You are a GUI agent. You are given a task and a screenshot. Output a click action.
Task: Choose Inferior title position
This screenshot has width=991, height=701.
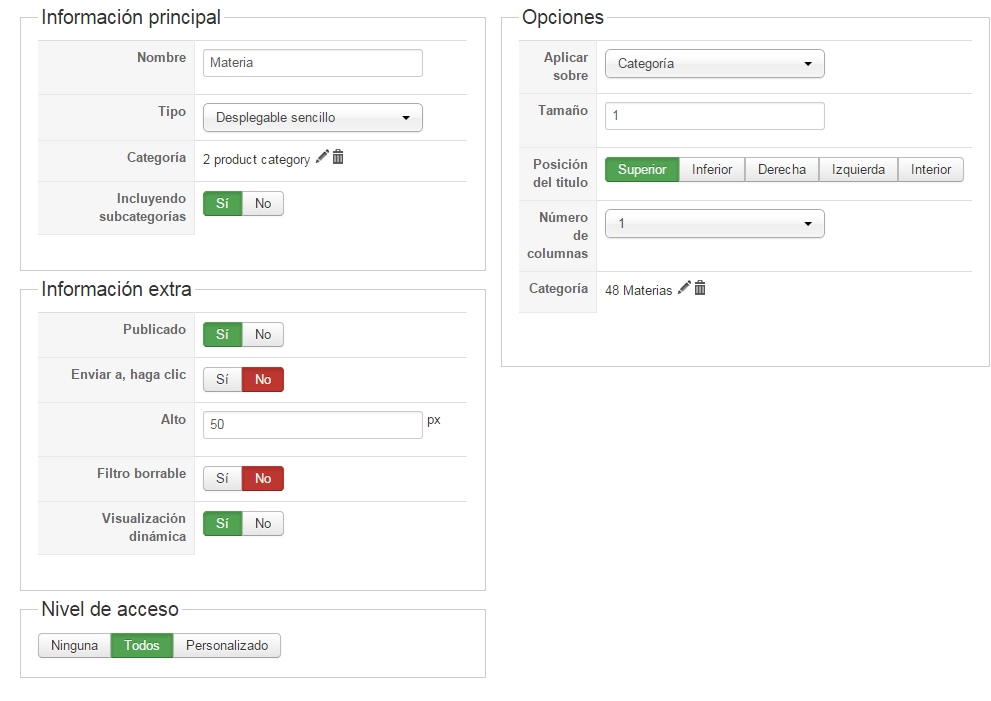(x=712, y=169)
